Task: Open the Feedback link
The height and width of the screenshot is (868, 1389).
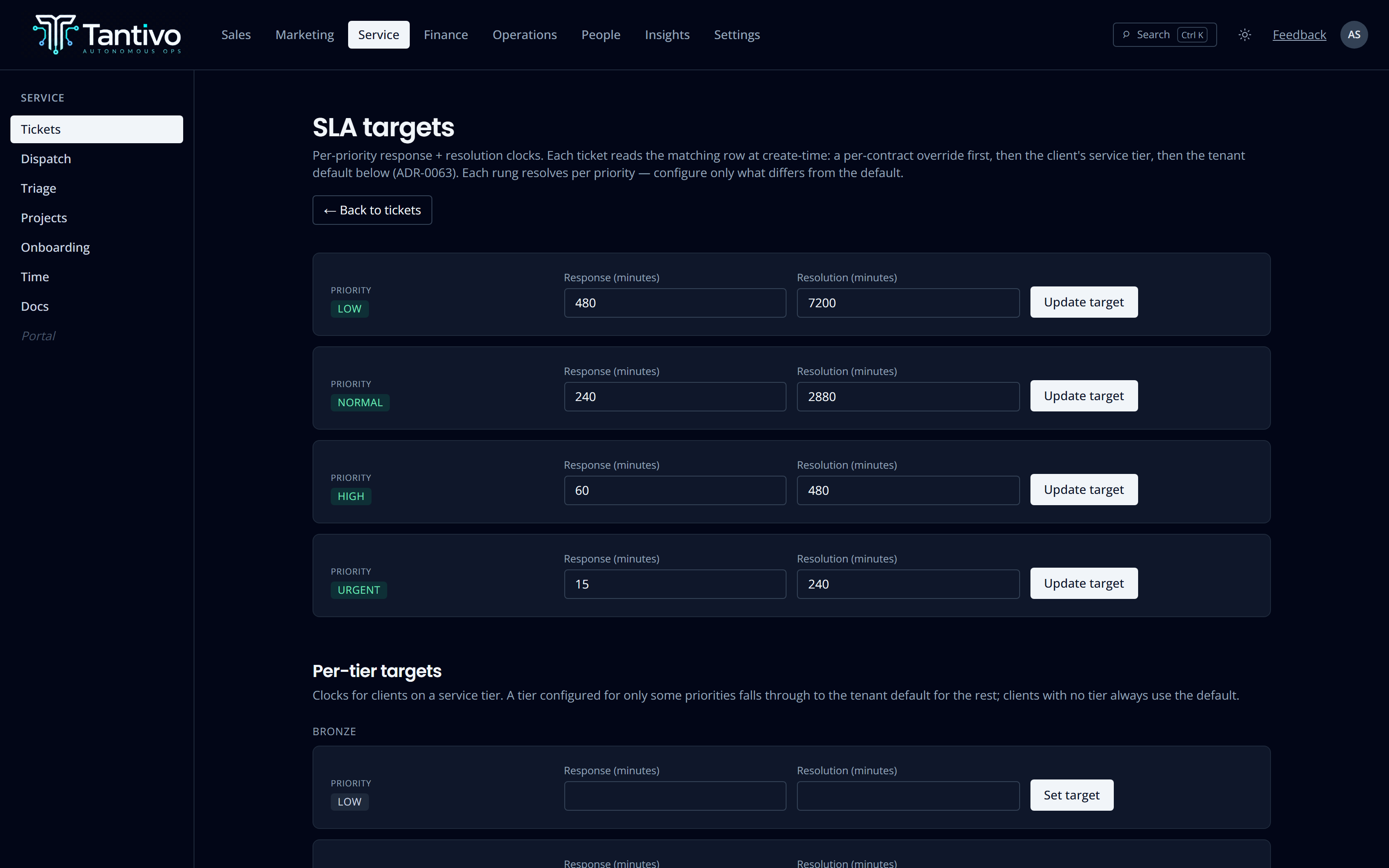Action: tap(1299, 35)
